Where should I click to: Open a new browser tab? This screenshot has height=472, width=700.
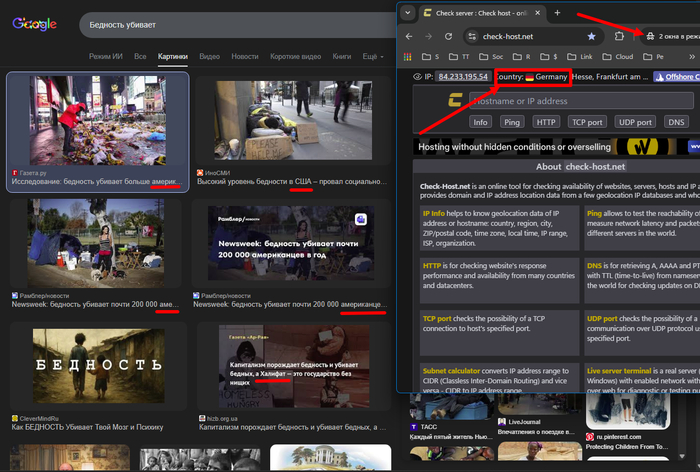pyautogui.click(x=558, y=13)
